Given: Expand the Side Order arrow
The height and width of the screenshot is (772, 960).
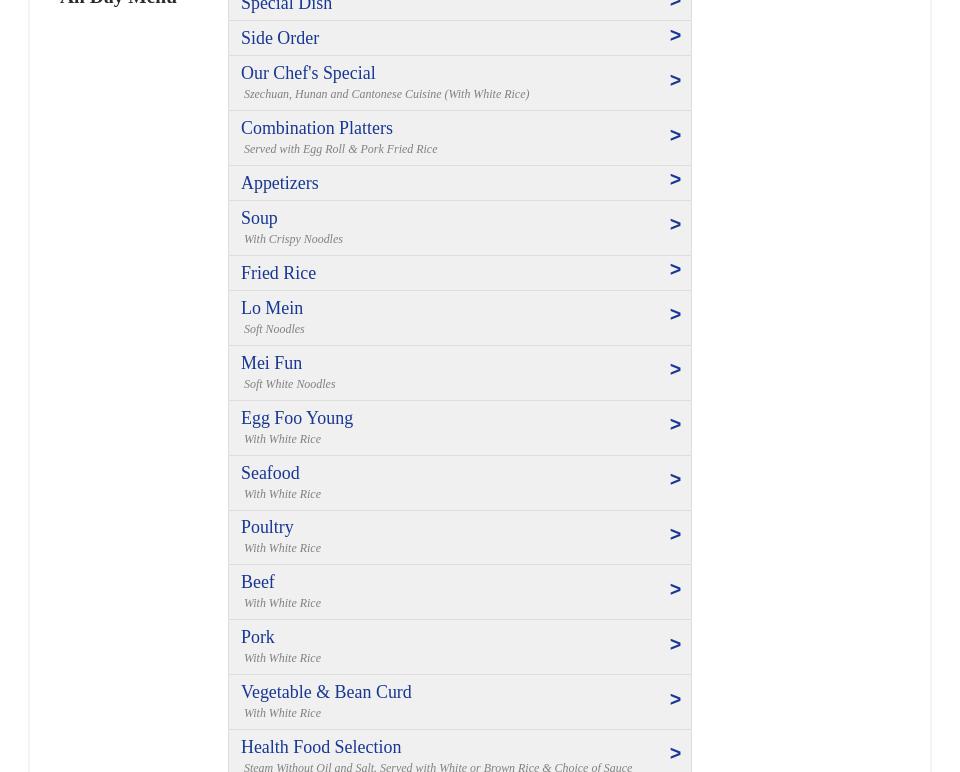Looking at the screenshot, I should (x=675, y=36).
